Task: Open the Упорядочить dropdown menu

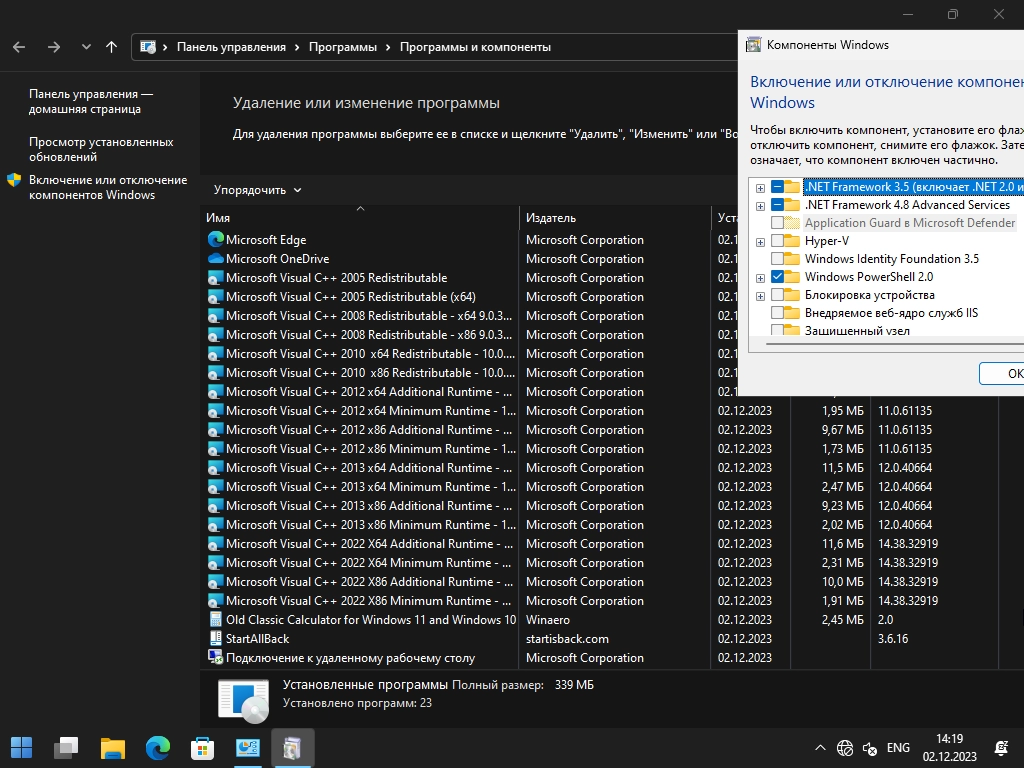Action: (257, 190)
